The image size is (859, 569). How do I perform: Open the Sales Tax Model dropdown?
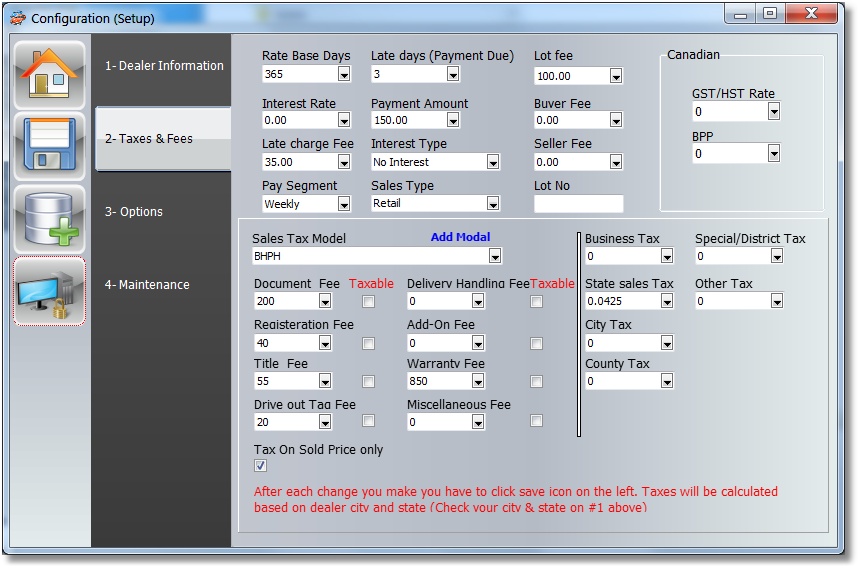495,257
